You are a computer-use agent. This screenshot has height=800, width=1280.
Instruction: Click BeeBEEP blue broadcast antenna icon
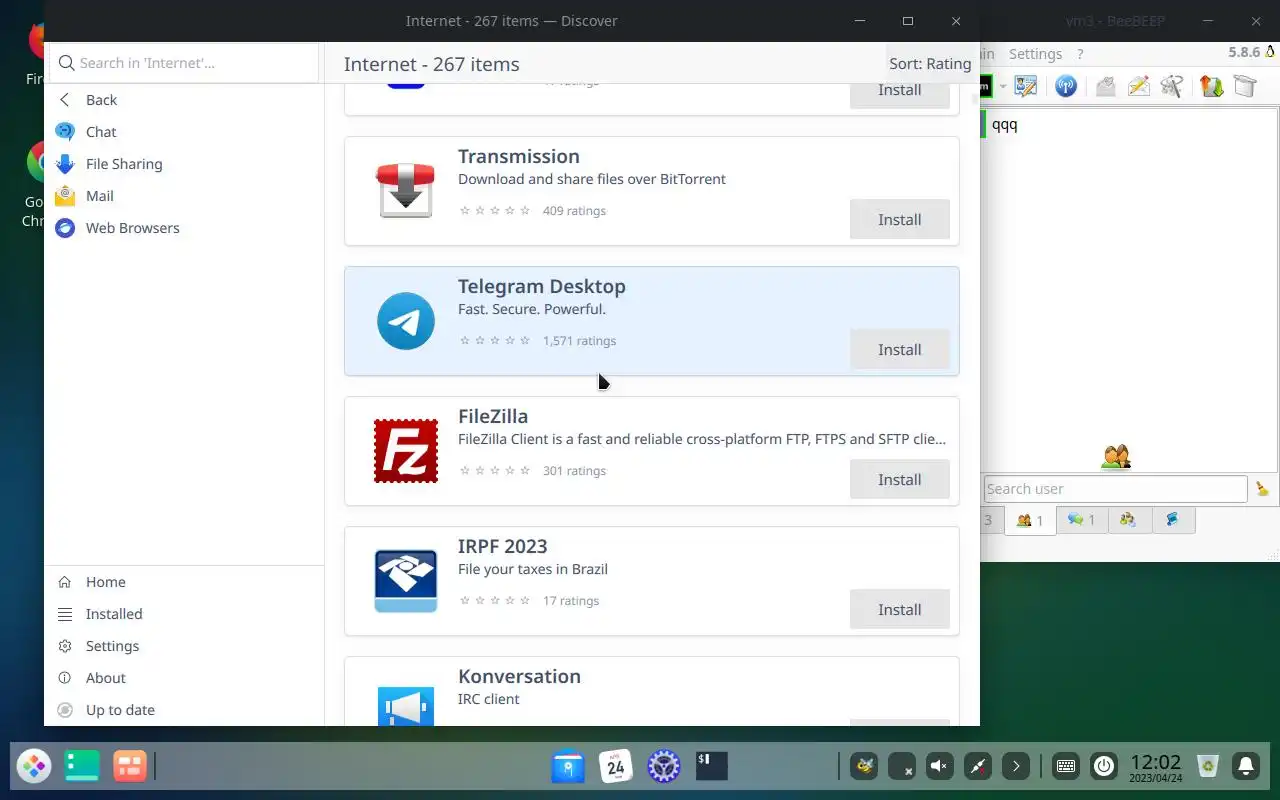(1066, 86)
